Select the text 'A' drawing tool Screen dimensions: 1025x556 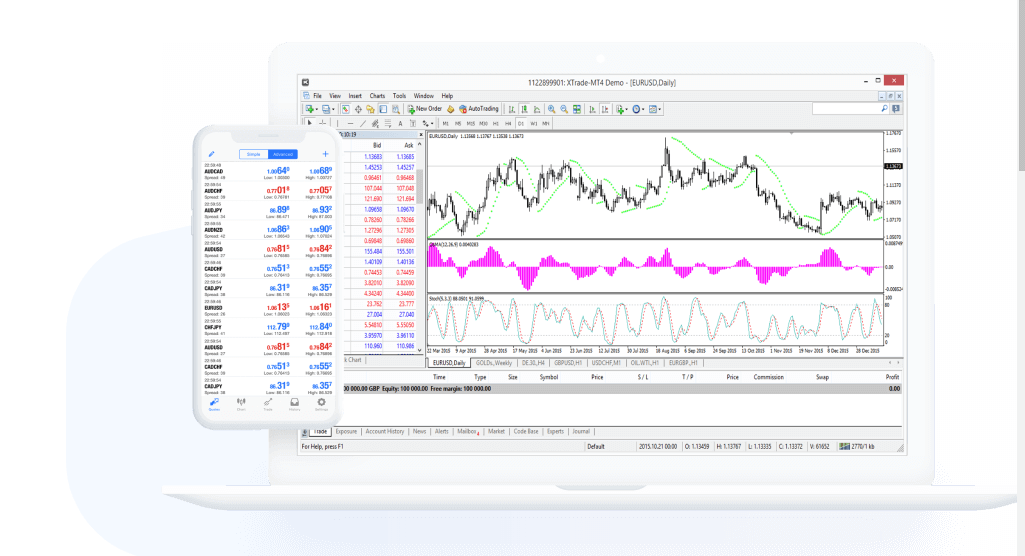click(x=400, y=123)
